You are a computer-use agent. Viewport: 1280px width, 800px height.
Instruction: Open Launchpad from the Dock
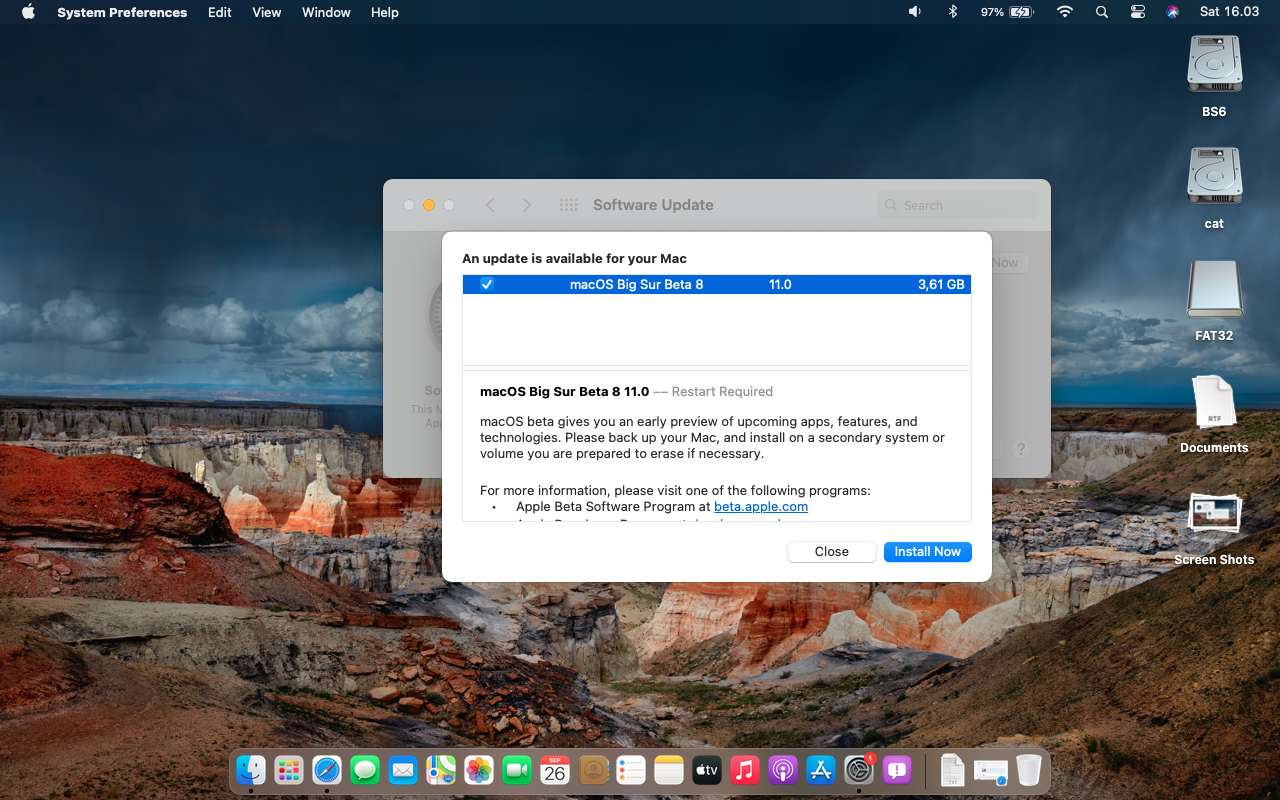coord(289,770)
